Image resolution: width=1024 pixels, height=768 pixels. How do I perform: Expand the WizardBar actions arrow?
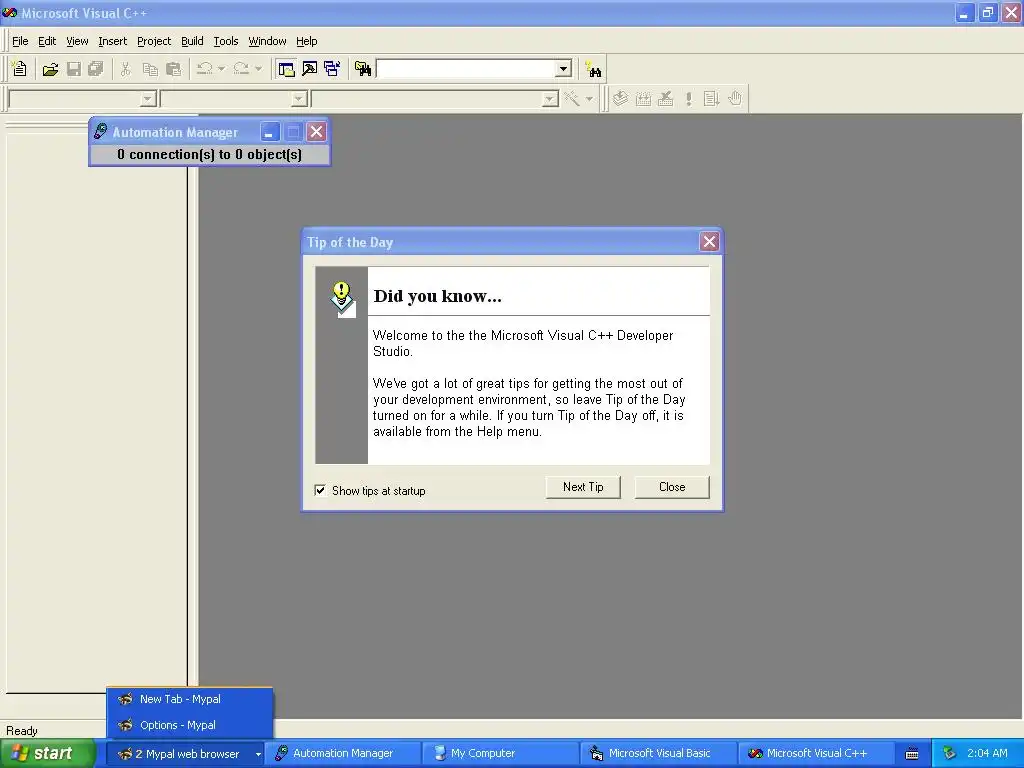coord(589,99)
